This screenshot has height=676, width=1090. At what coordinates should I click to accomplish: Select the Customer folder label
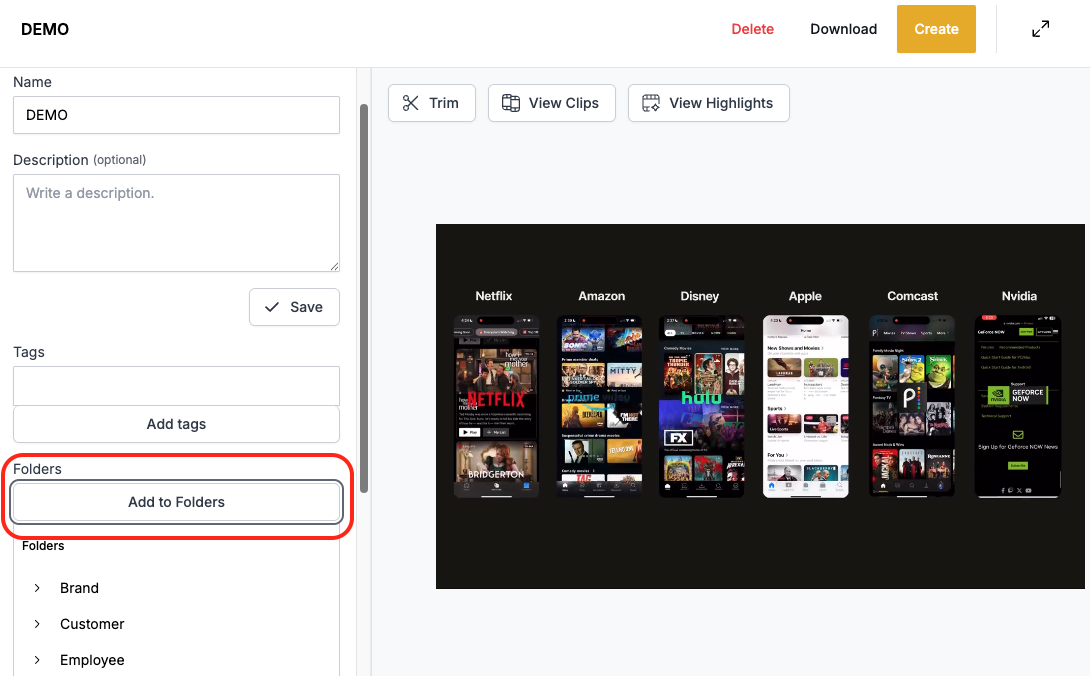92,624
